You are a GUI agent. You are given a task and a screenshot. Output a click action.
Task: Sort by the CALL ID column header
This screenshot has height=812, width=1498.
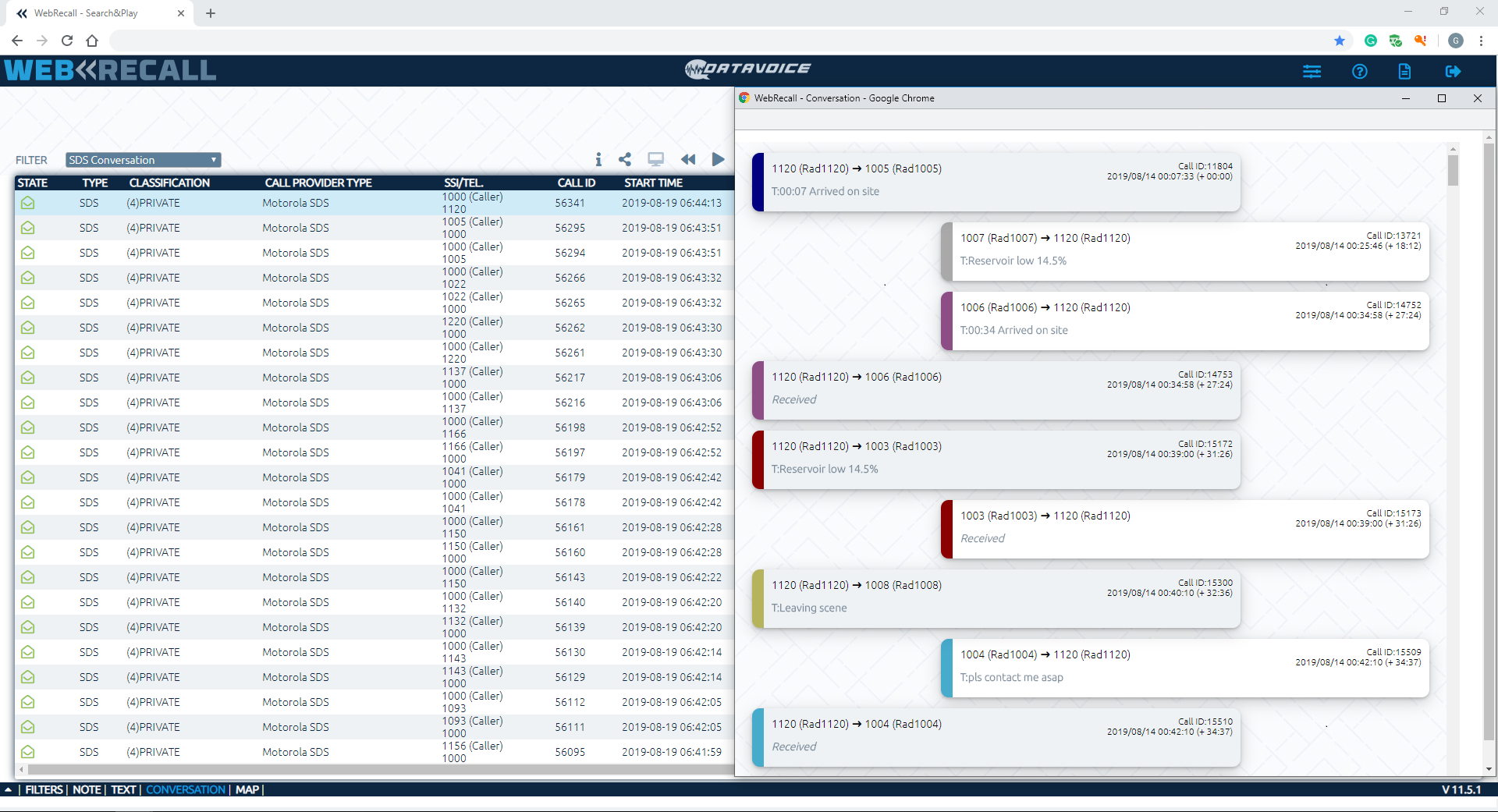(x=576, y=183)
